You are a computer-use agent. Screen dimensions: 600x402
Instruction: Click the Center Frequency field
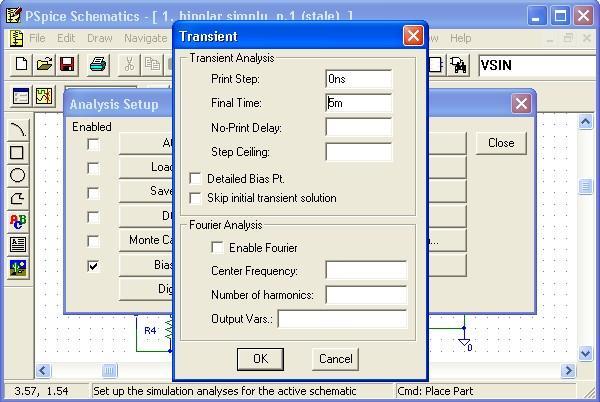366,270
